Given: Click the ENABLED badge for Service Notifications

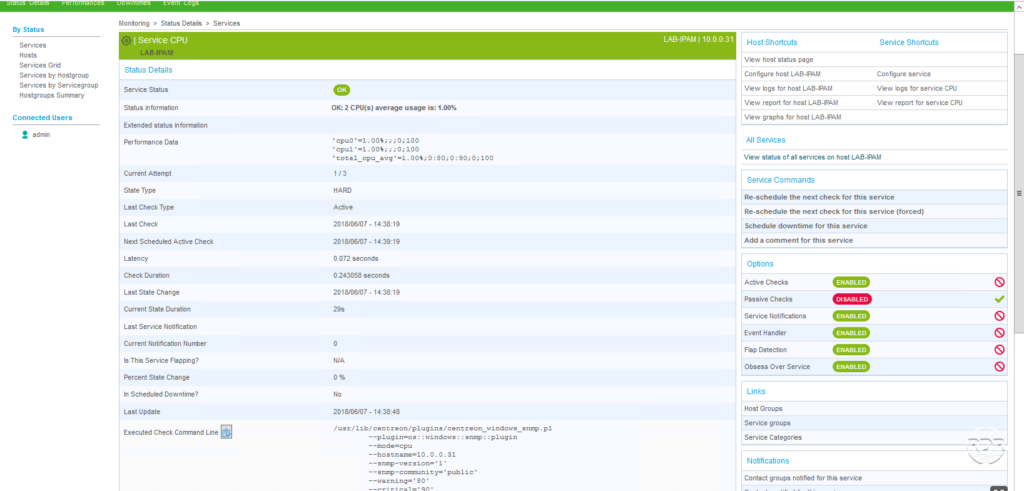Looking at the screenshot, I should [851, 316].
